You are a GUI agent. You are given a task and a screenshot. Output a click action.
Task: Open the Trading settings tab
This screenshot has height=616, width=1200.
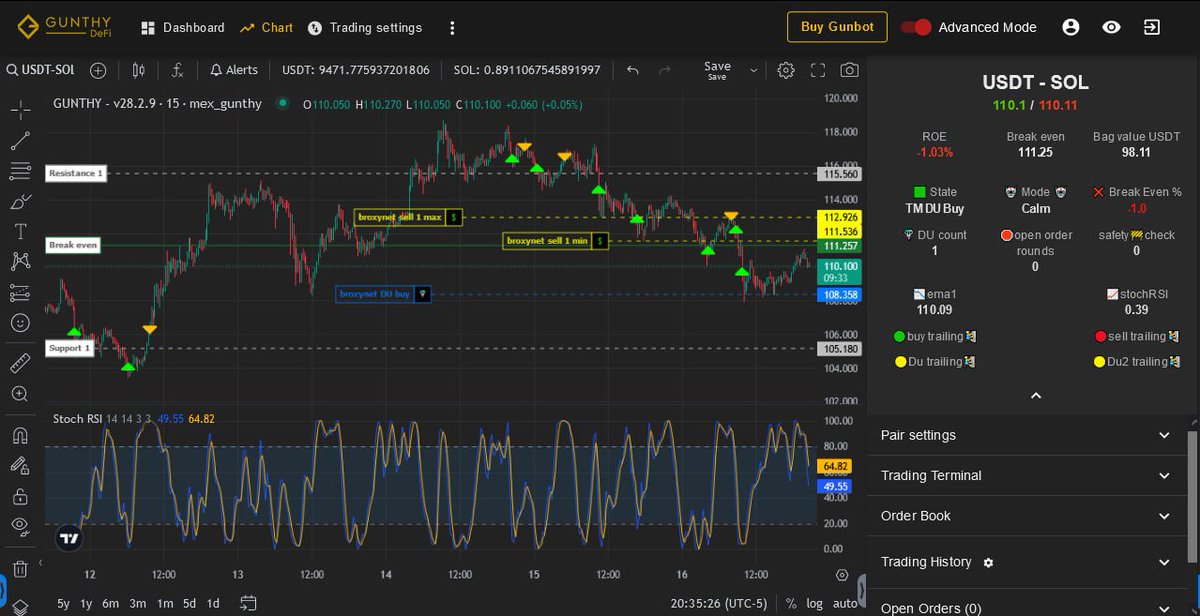click(x=365, y=28)
